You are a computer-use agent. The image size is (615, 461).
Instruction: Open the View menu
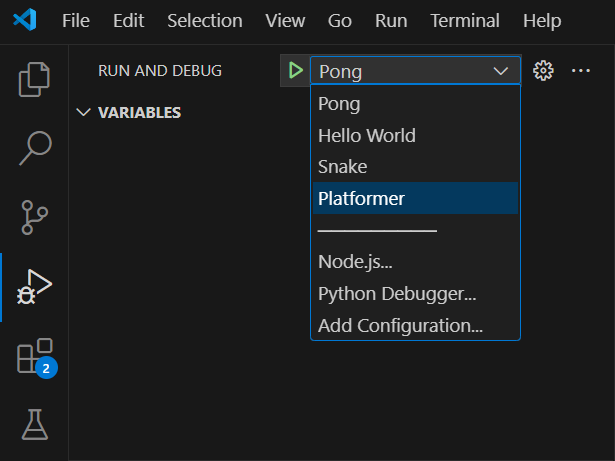pos(285,20)
